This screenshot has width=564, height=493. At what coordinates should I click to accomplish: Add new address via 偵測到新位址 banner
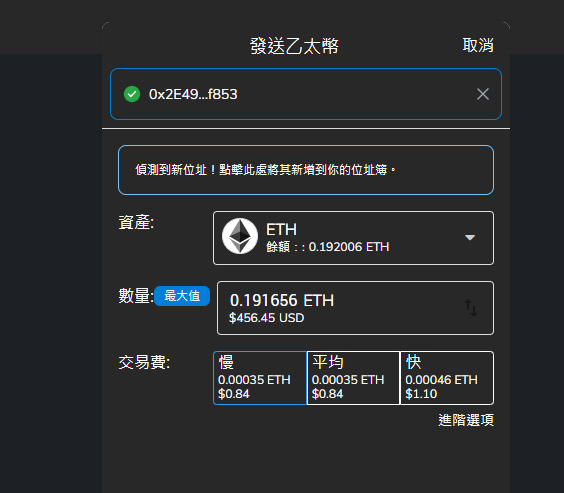coord(306,170)
